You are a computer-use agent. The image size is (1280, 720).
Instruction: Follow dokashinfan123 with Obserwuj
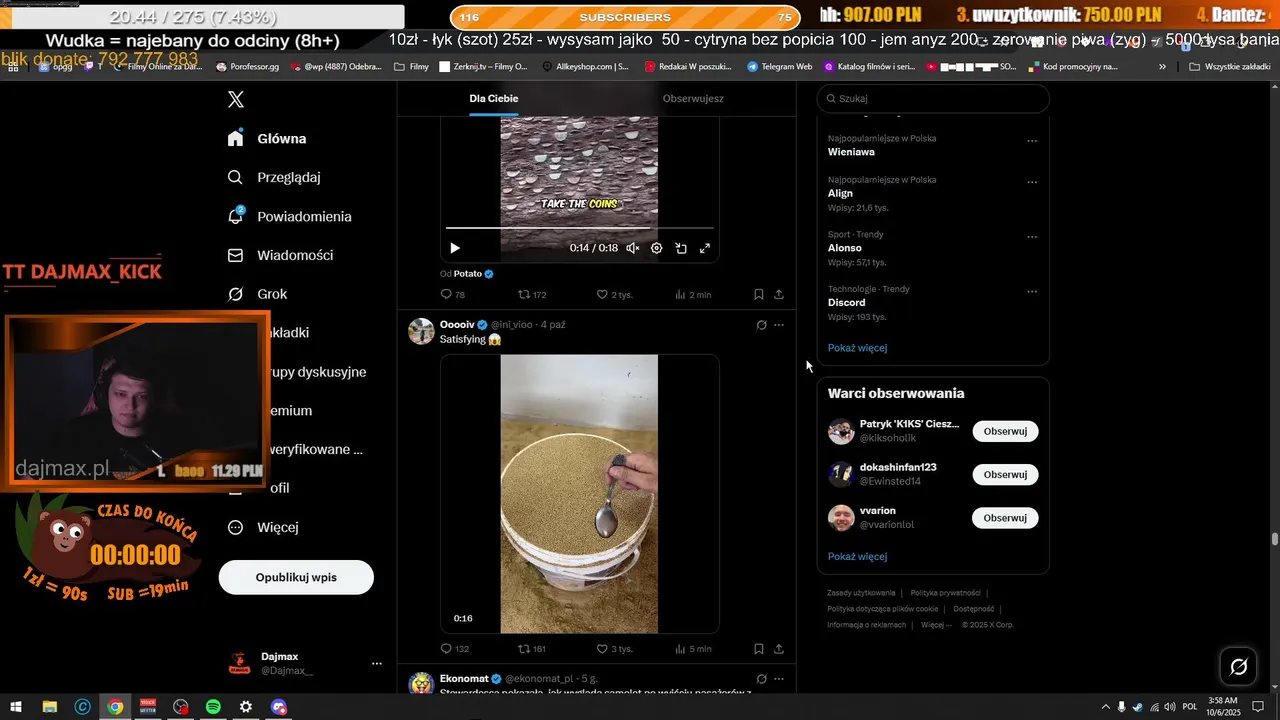coord(1005,474)
